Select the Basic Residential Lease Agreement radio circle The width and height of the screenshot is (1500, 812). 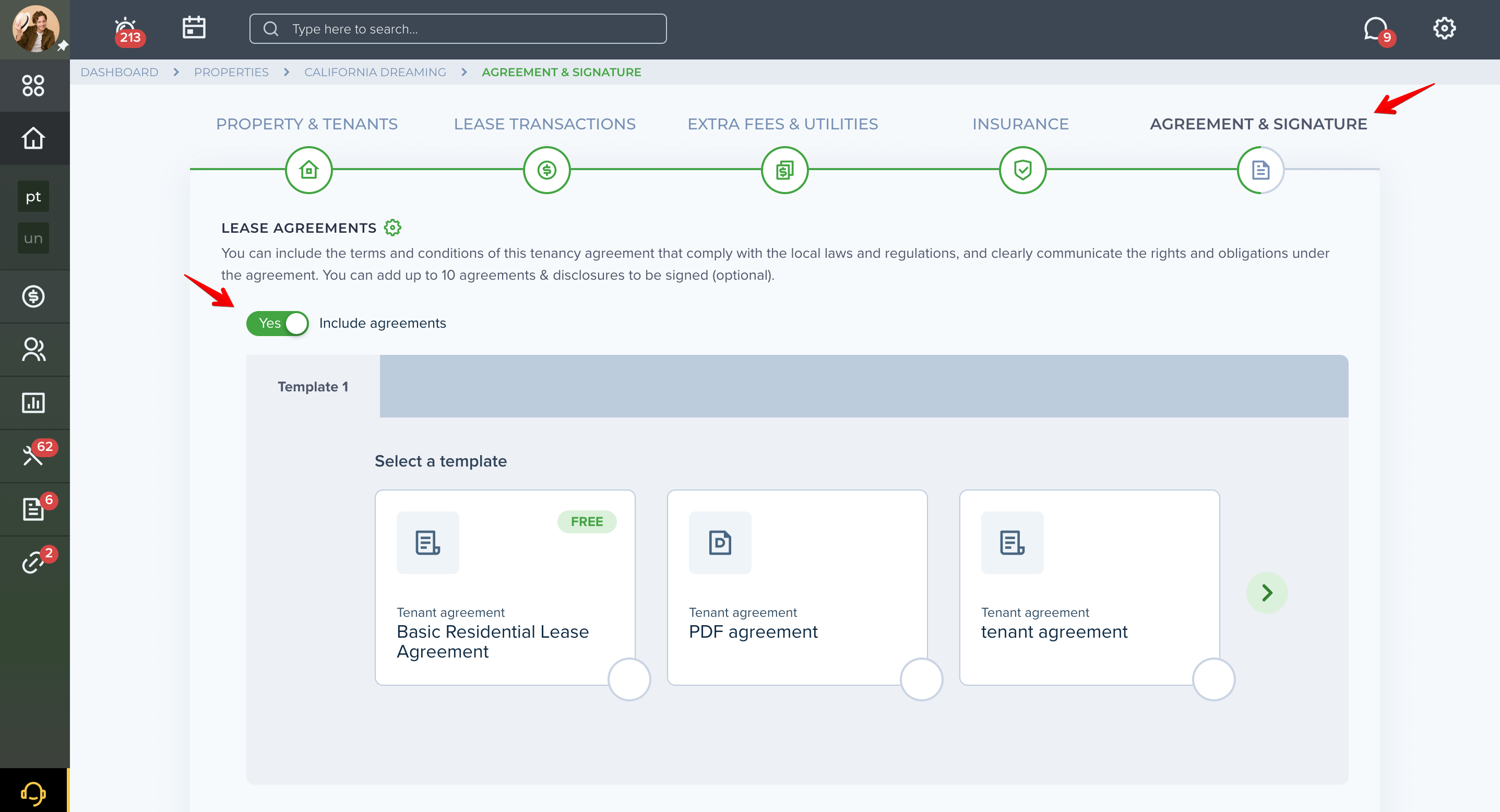click(629, 679)
